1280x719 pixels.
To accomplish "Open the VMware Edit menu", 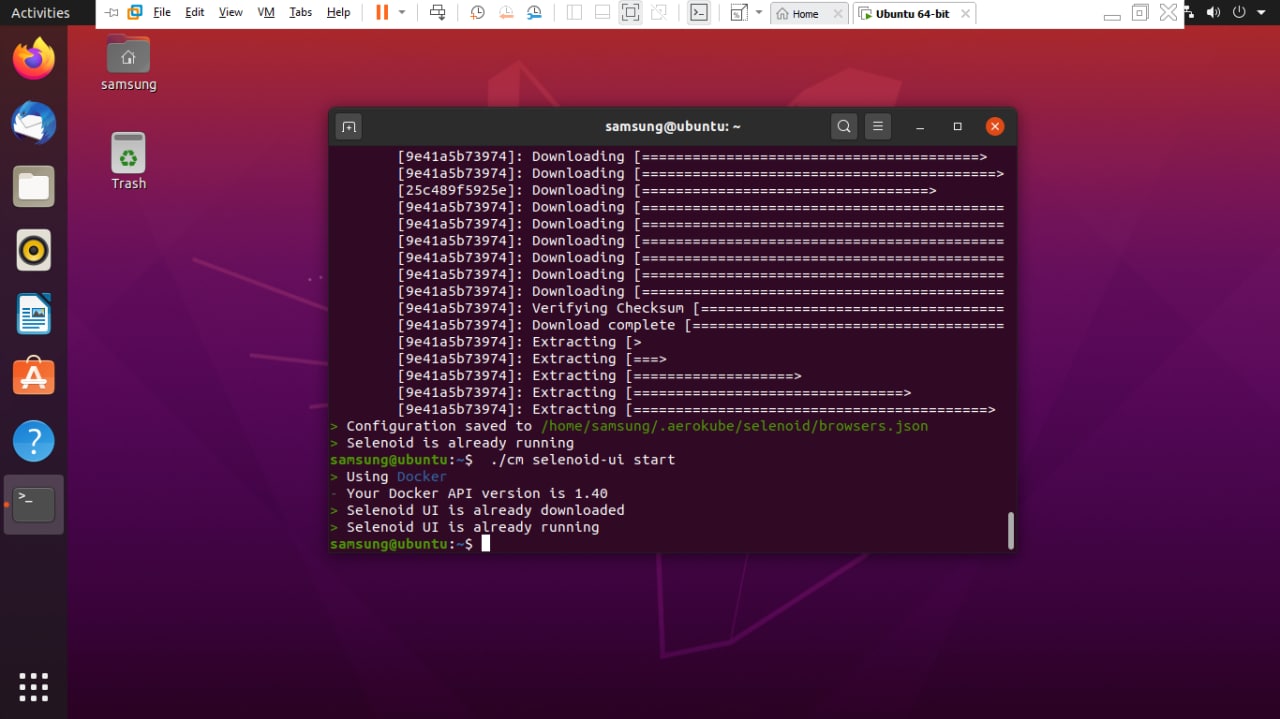I will 195,13.
